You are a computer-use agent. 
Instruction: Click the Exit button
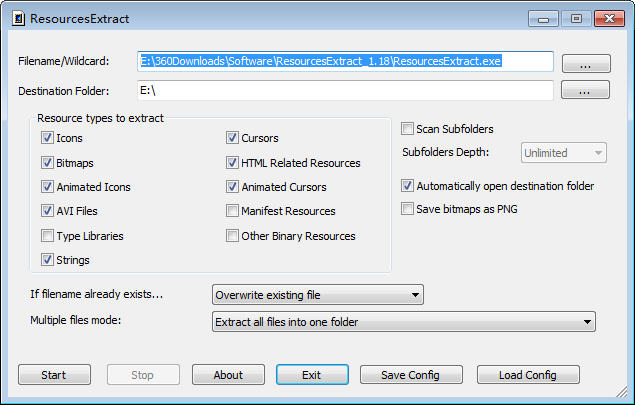pos(312,375)
